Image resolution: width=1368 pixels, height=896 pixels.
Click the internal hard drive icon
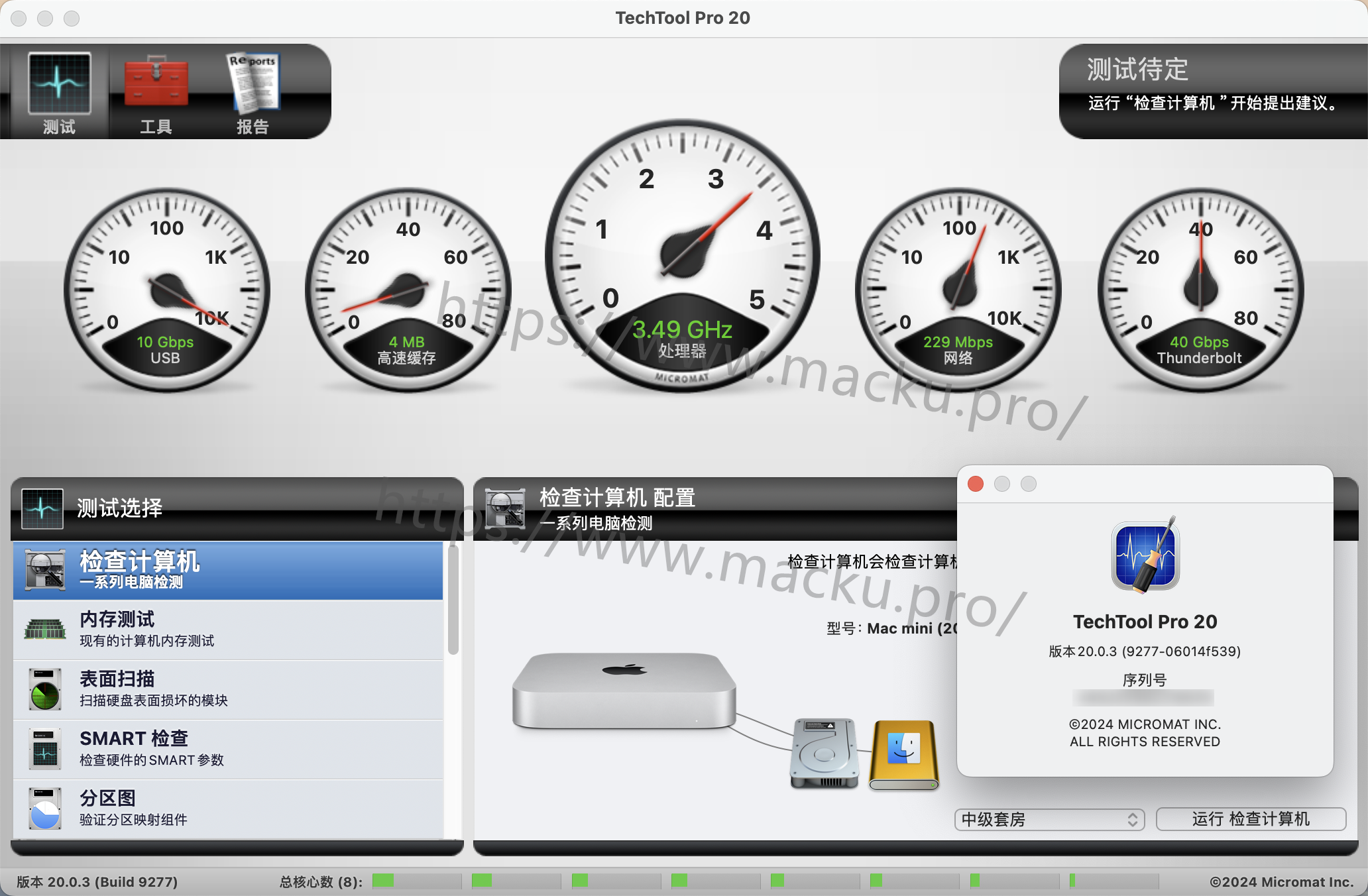coord(825,754)
